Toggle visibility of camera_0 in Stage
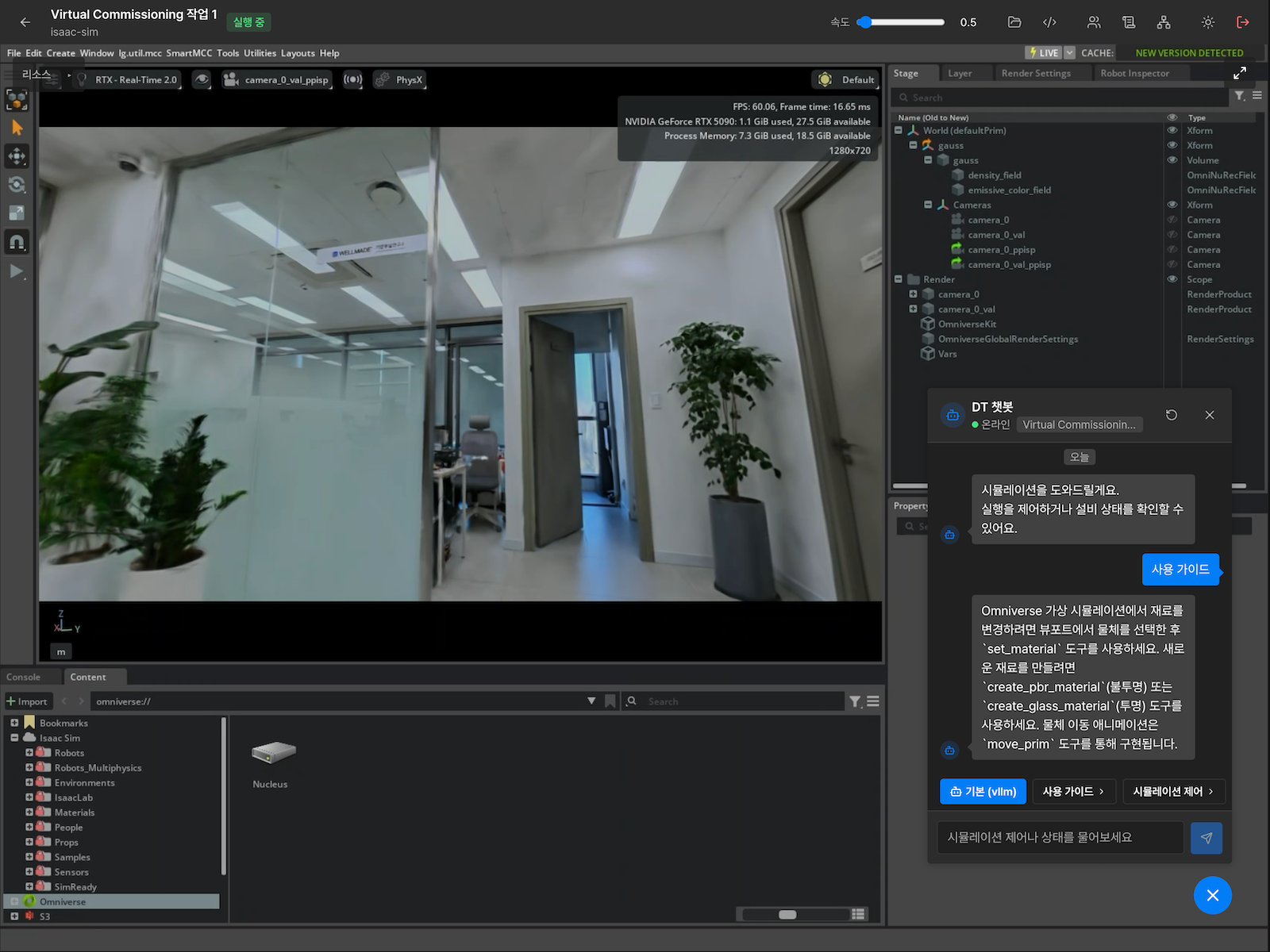 [x=1172, y=220]
